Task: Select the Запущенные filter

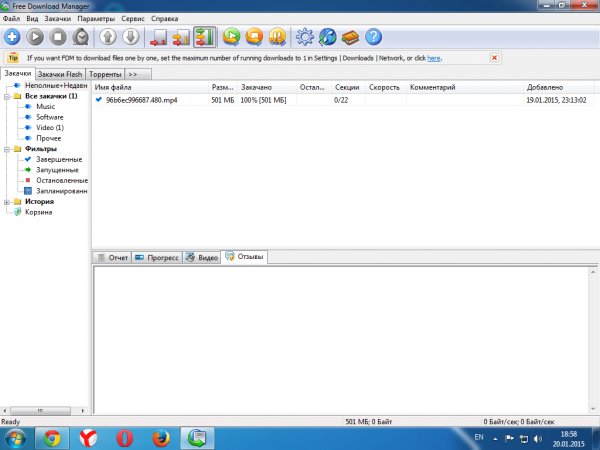Action: tap(57, 170)
